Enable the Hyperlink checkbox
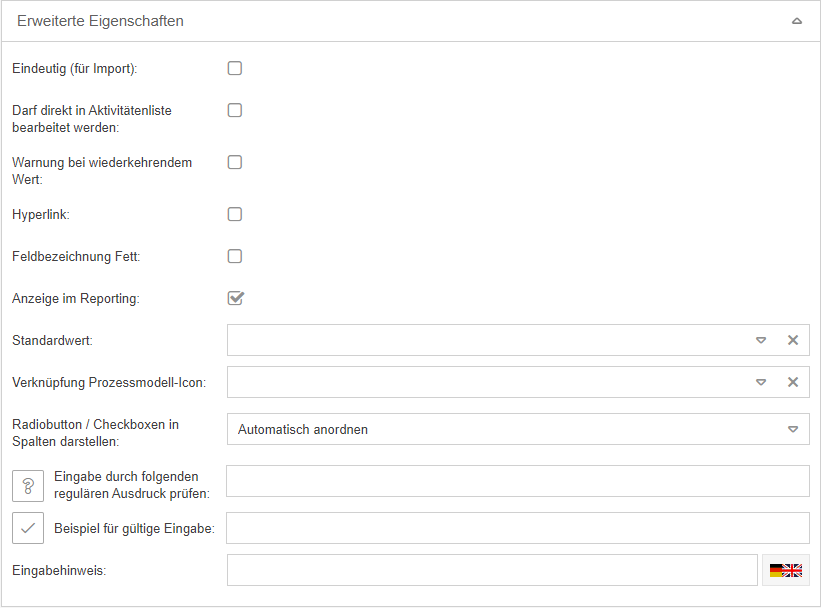The height and width of the screenshot is (608, 821). [x=235, y=214]
